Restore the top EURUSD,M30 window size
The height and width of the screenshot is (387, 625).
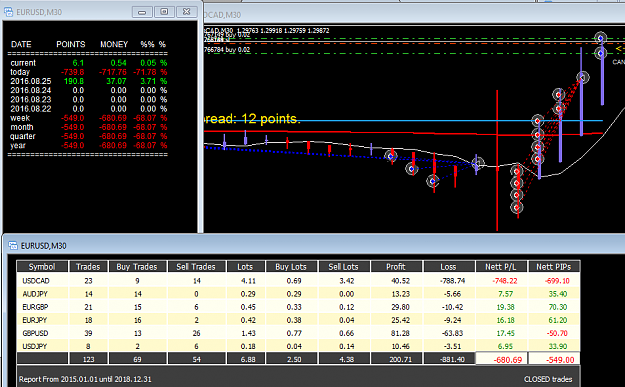click(x=164, y=12)
